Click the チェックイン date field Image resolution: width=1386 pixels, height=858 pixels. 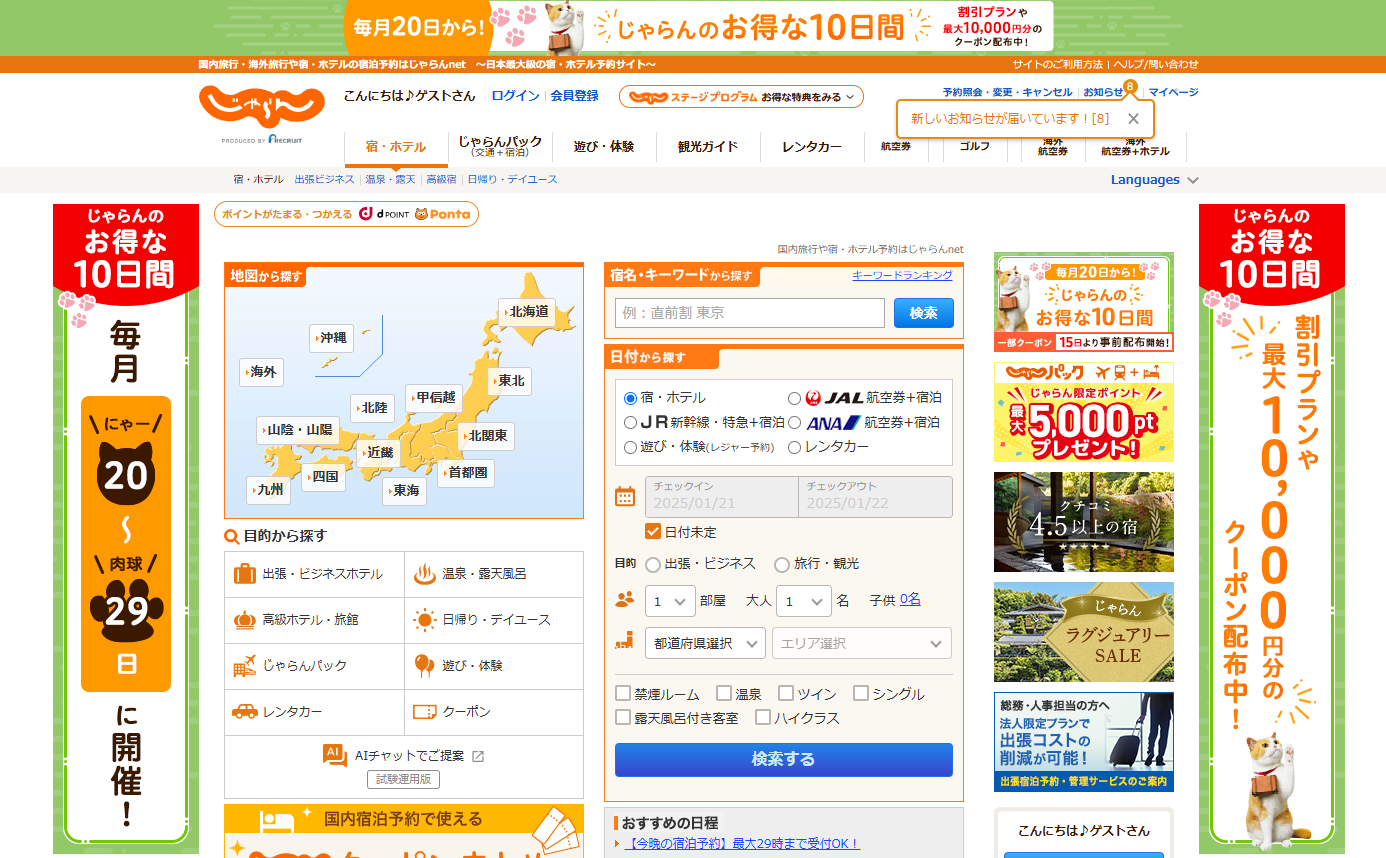[722, 497]
